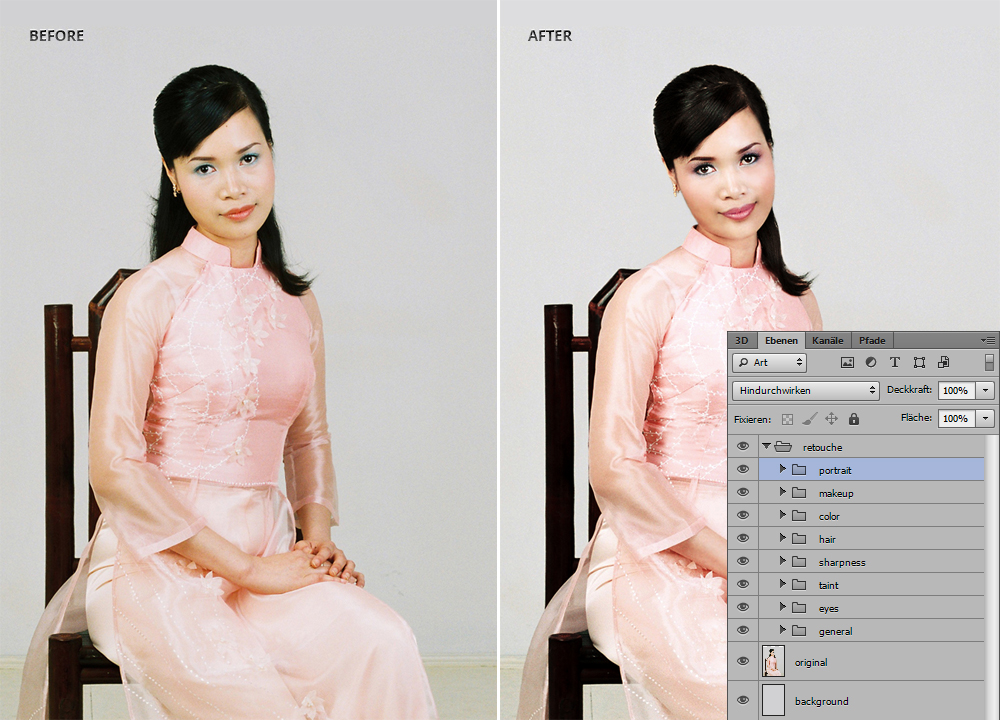Viewport: 1000px width, 720px height.
Task: Open the Deckkraft slider arrow
Action: point(986,390)
